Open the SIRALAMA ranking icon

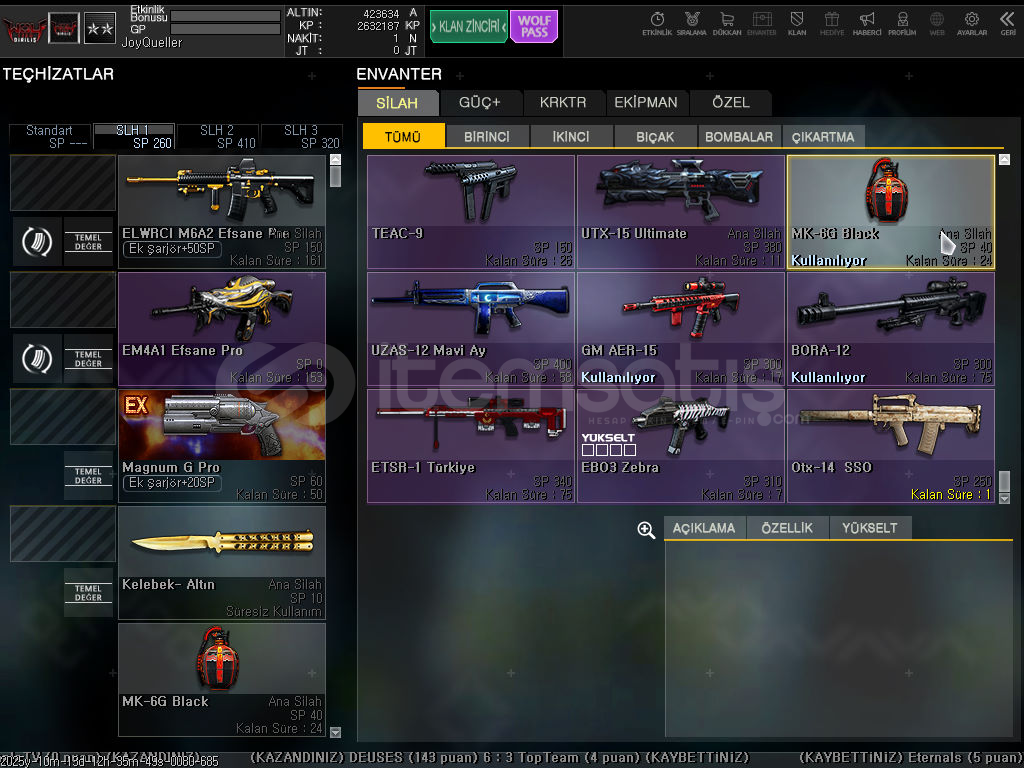[692, 24]
